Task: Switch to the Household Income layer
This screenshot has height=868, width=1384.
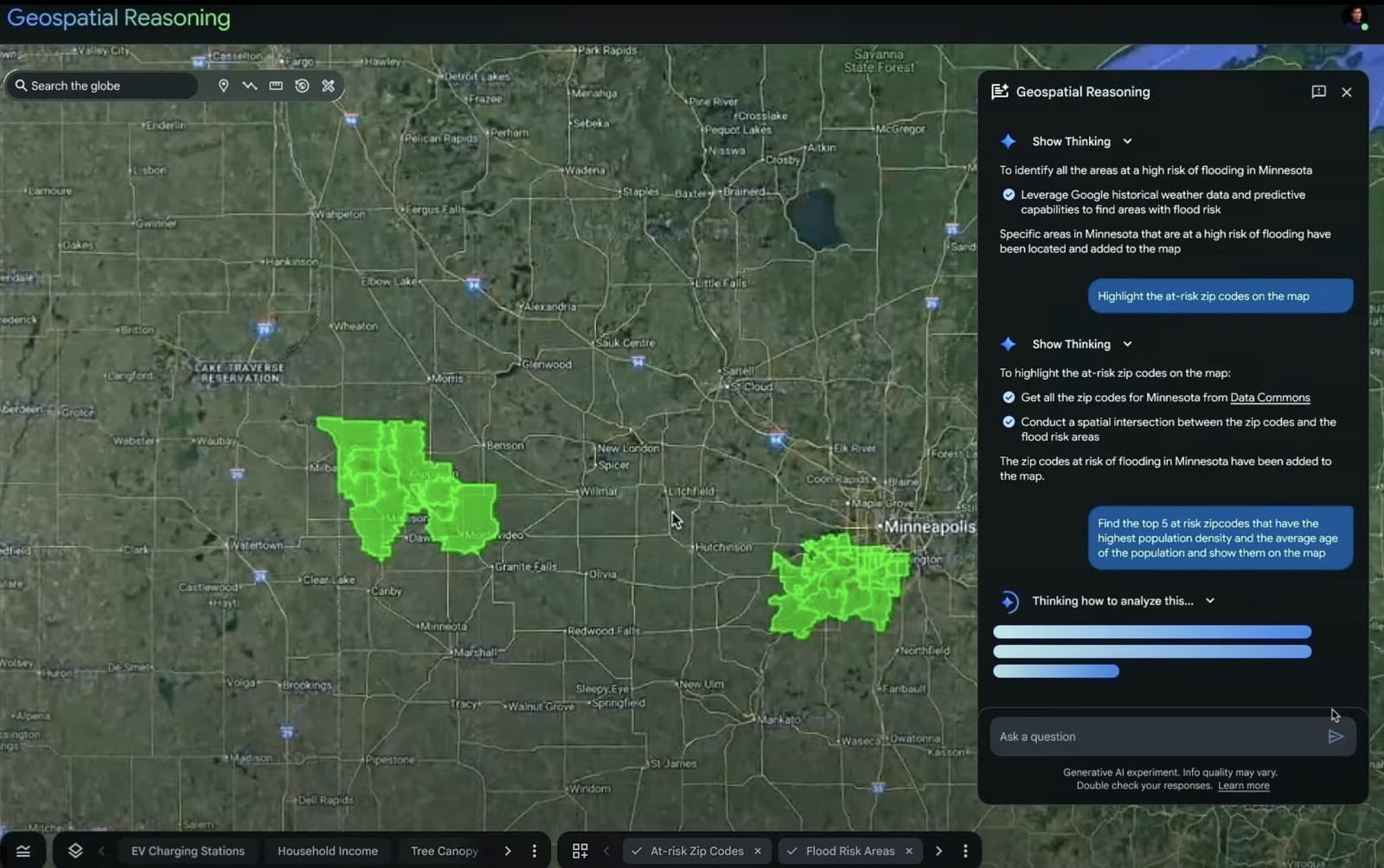Action: pos(327,851)
